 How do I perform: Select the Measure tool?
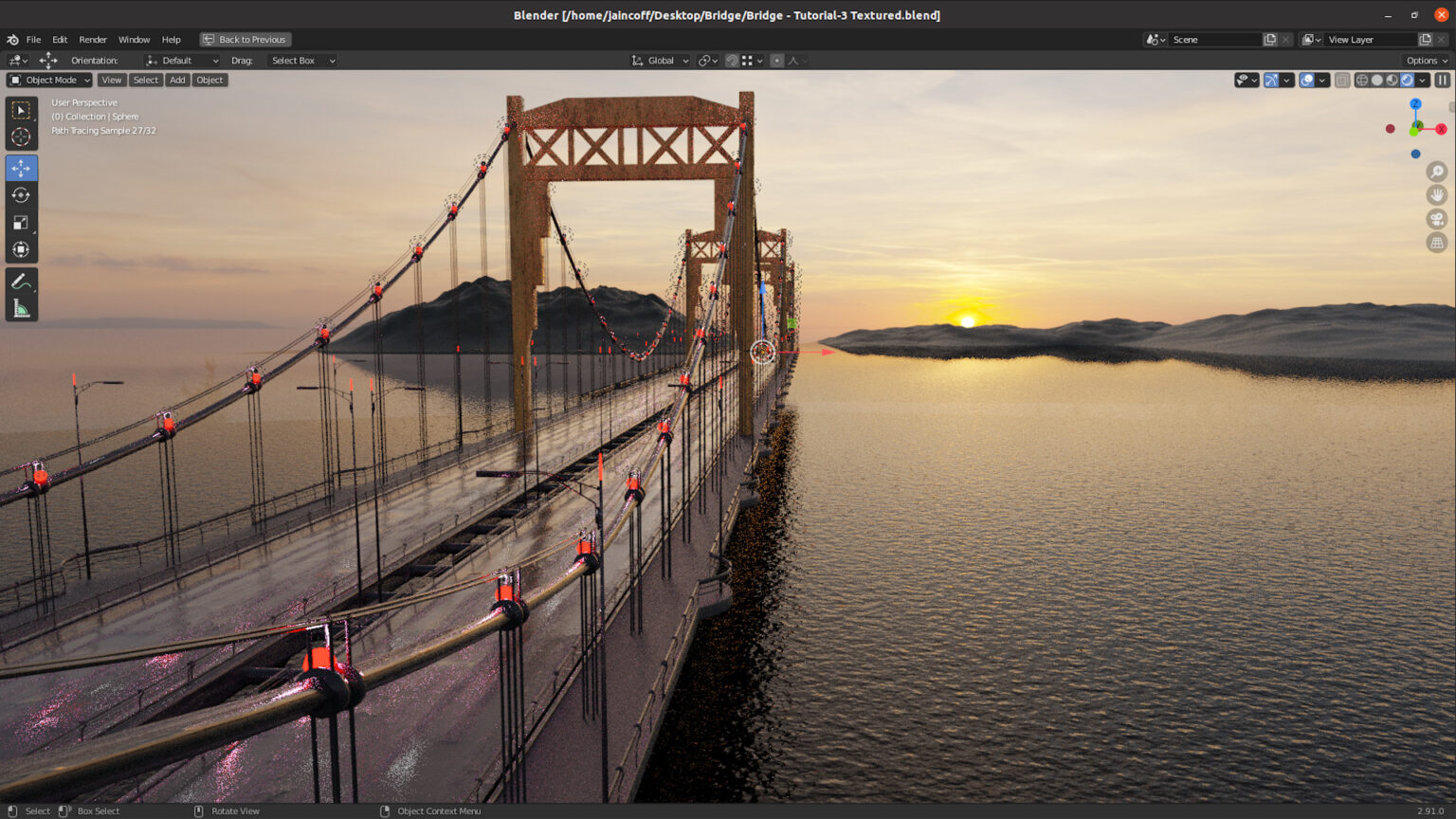21,306
